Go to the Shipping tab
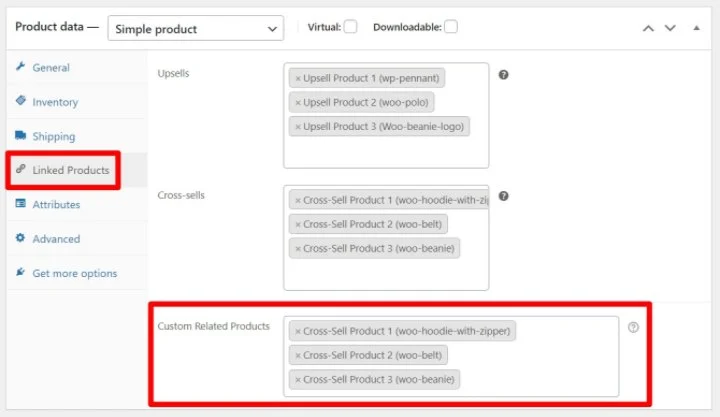 coord(53,136)
